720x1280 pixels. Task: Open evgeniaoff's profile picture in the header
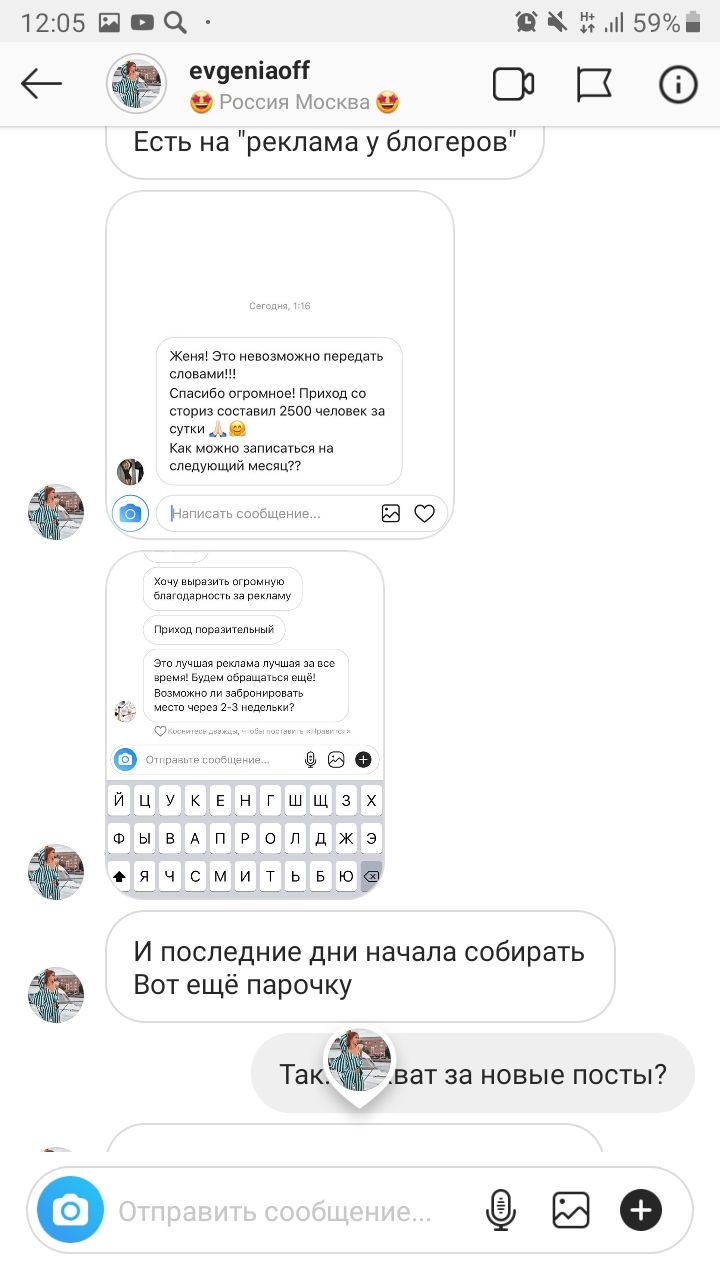[x=136, y=84]
